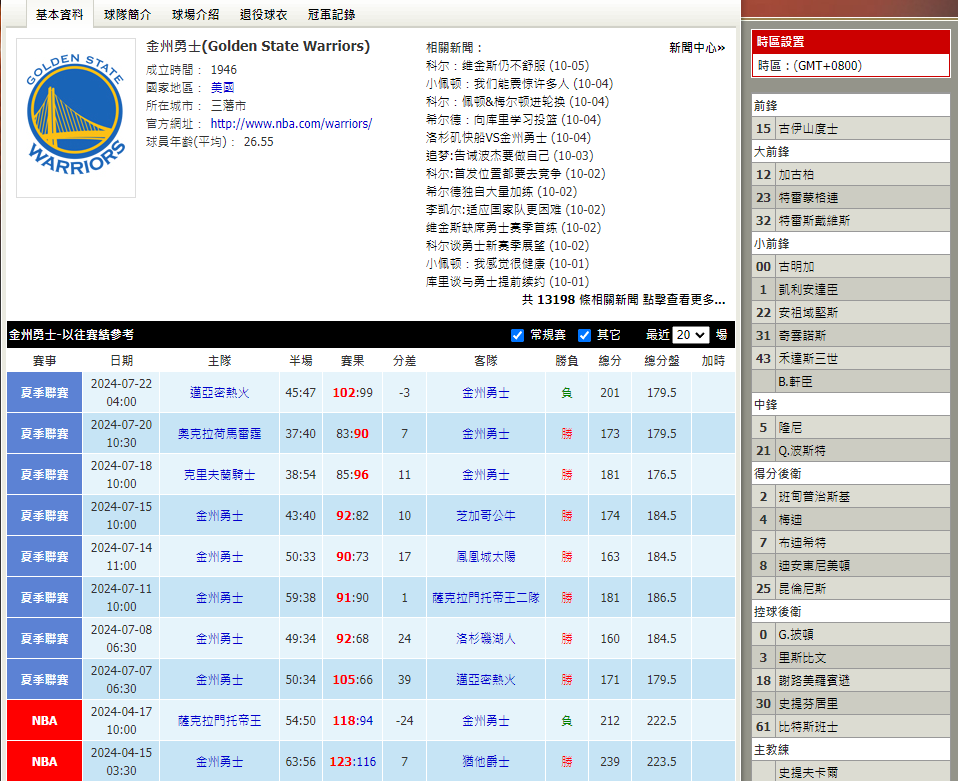Click 點擊查看更多 related news link
958x781 pixels.
click(684, 299)
